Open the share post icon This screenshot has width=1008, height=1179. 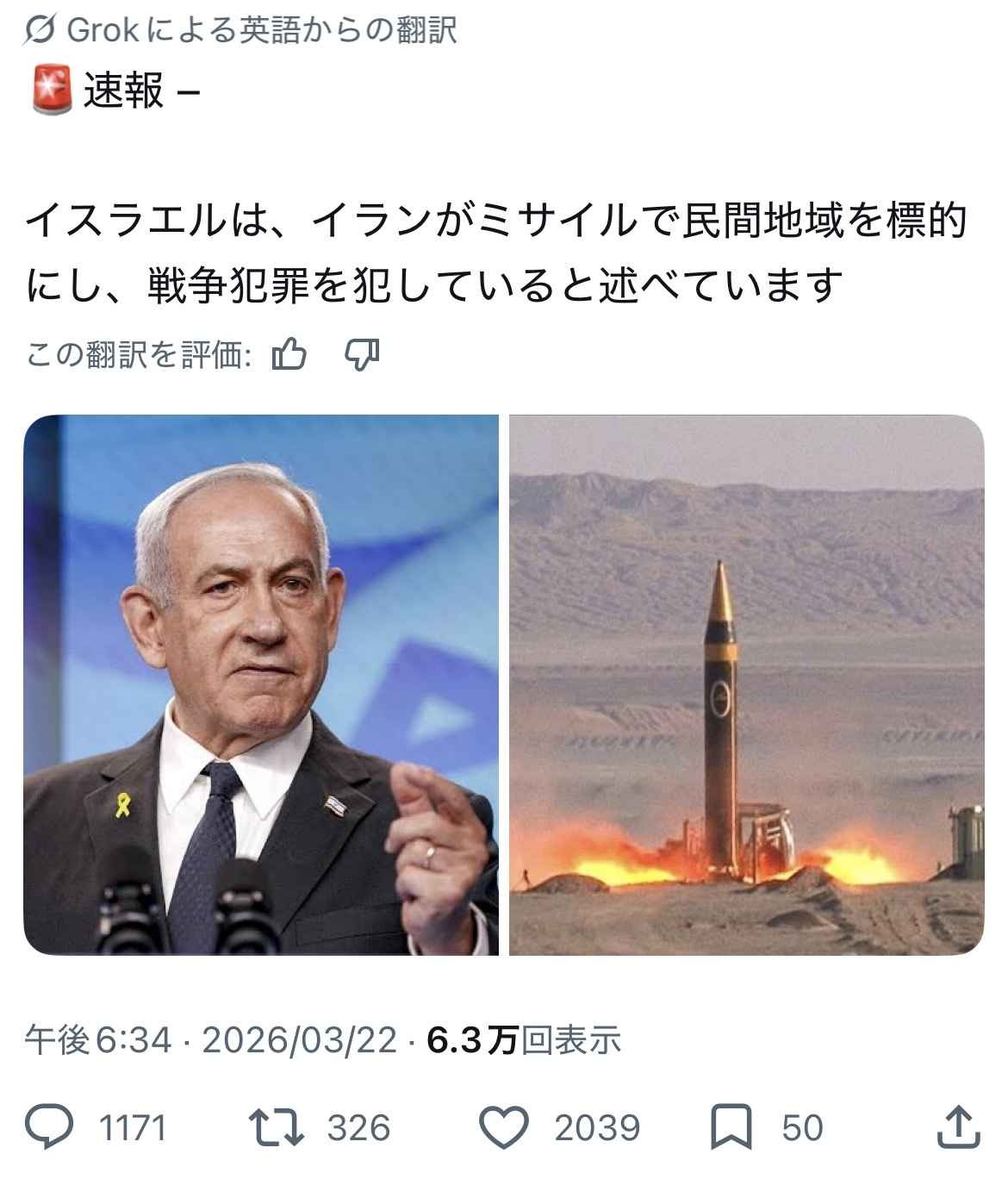[957, 1126]
